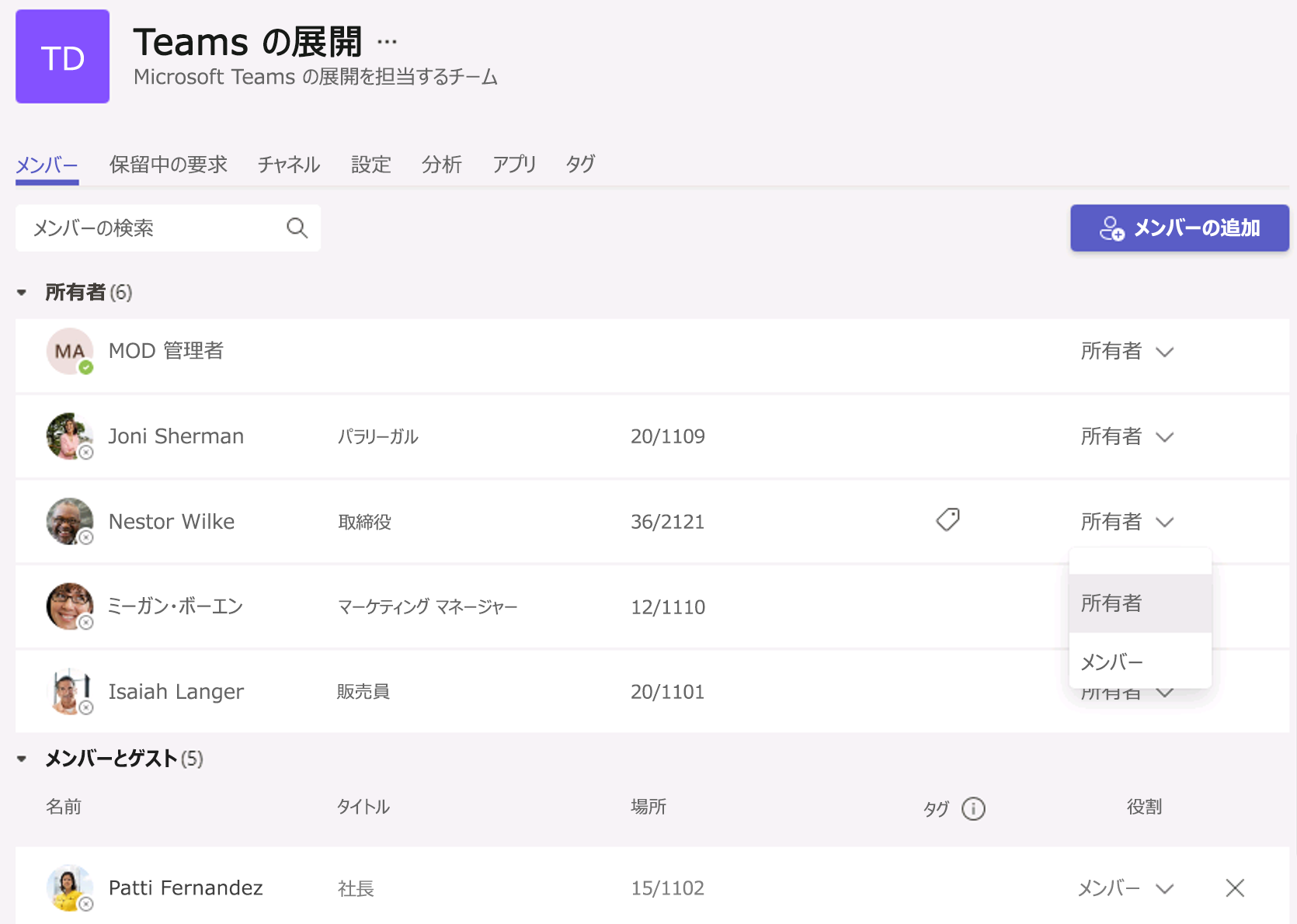Screen dimensions: 1297x924
Task: Click the 場所 column header
Action: click(648, 807)
